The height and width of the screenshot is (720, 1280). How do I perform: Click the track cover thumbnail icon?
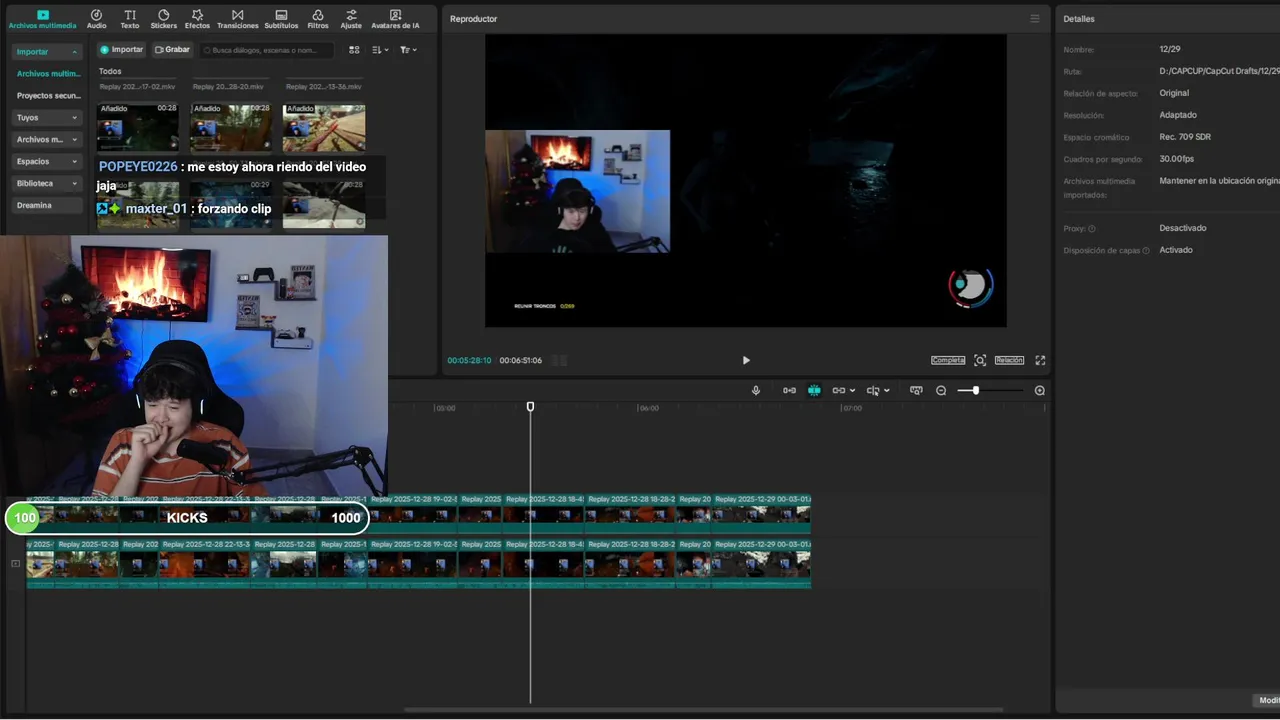click(x=15, y=564)
